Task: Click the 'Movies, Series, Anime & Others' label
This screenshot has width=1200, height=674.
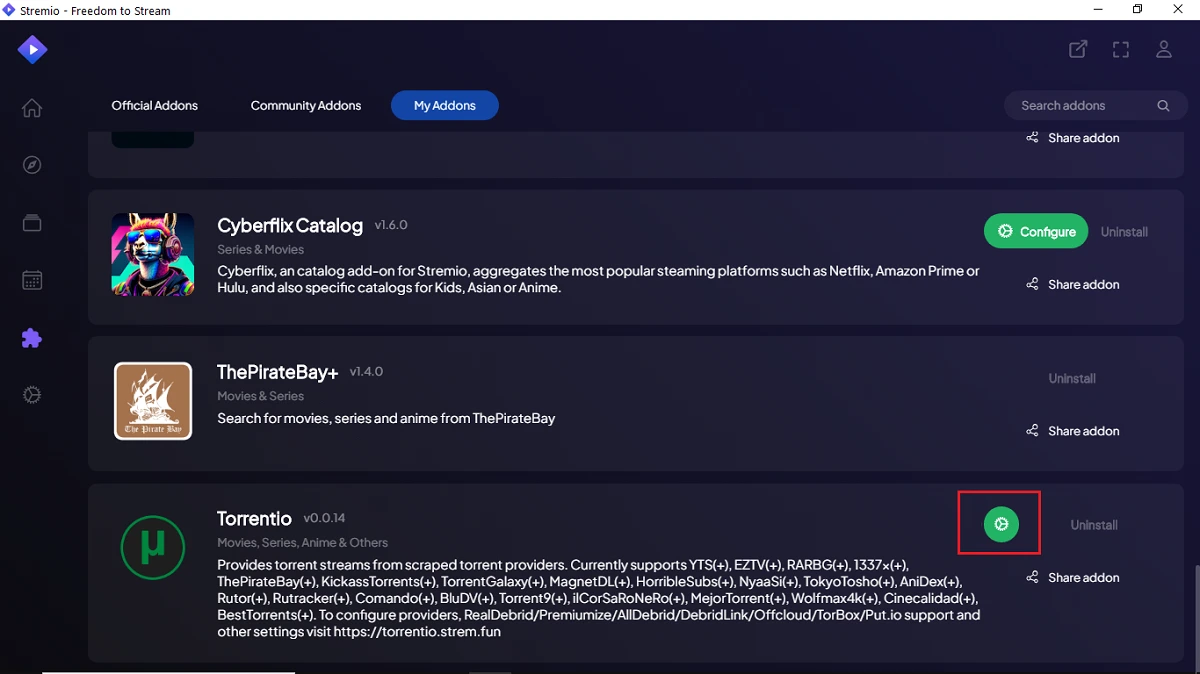Action: 302,542
